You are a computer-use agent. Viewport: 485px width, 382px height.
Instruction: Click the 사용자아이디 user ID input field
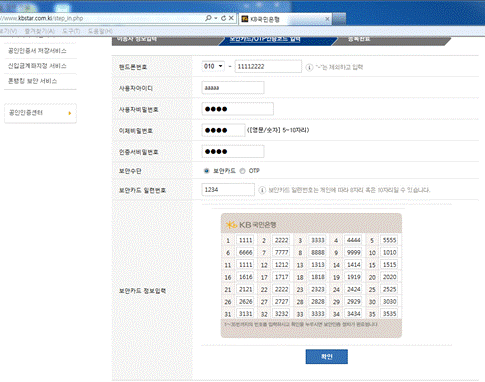click(233, 88)
